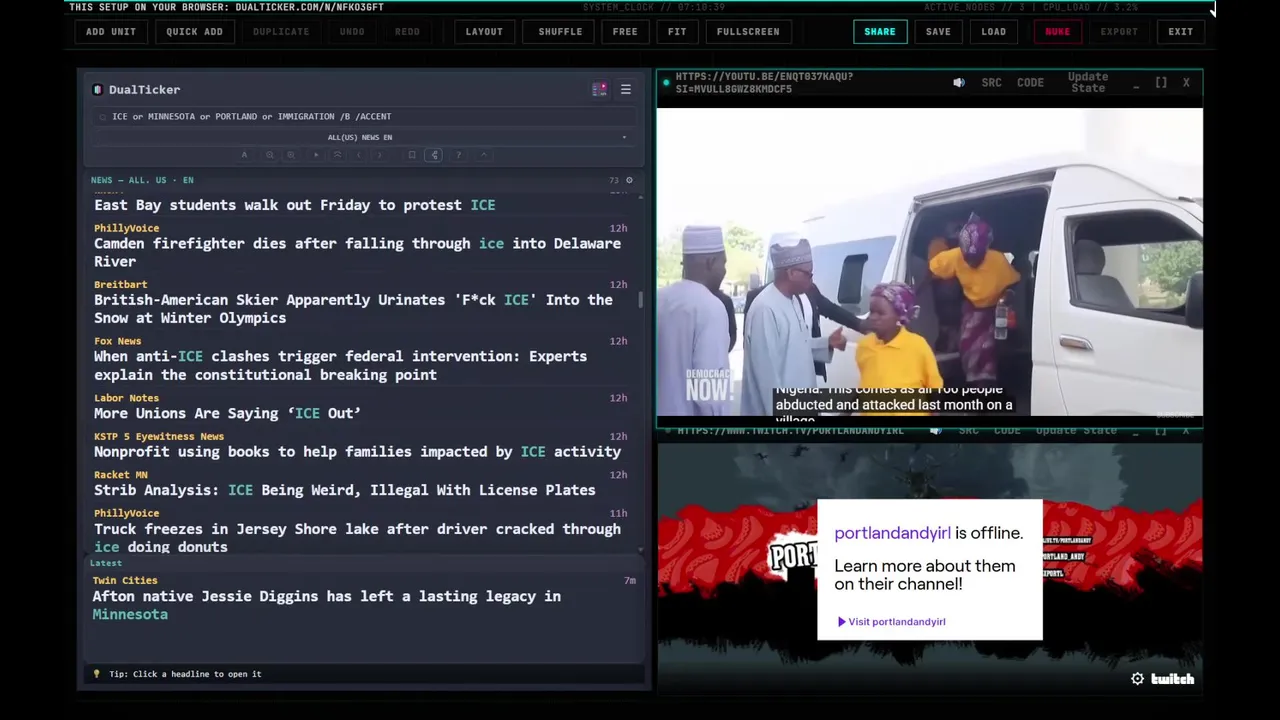The width and height of the screenshot is (1280, 720).
Task: Click 'NEWS — ALL. US · EN' panel header
Action: pos(142,180)
